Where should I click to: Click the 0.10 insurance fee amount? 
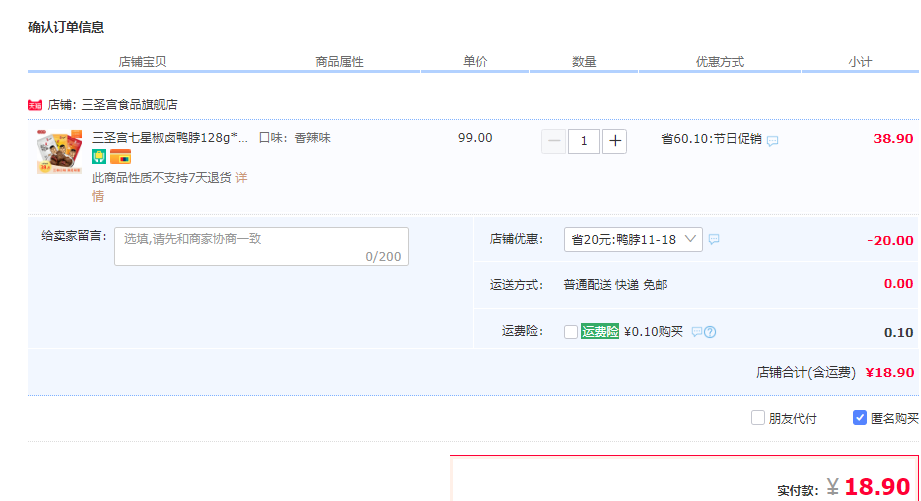(x=899, y=332)
